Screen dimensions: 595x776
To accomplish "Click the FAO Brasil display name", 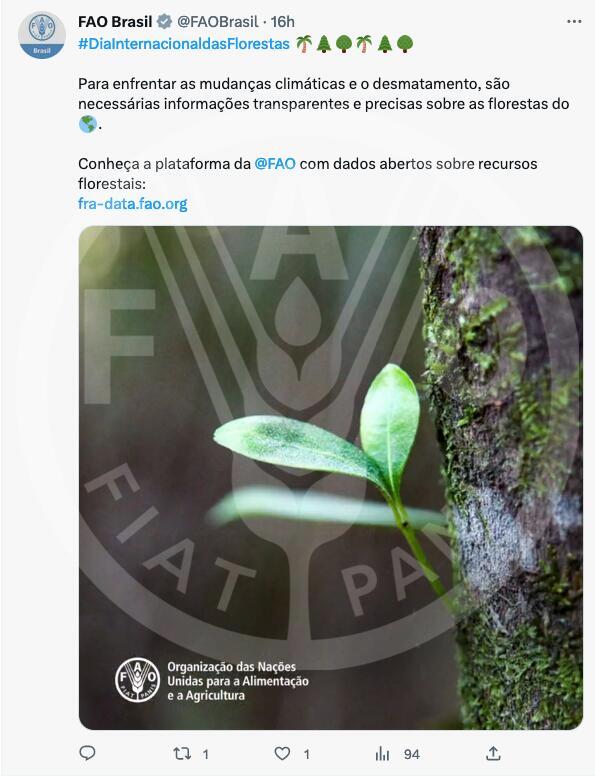I will 115,22.
